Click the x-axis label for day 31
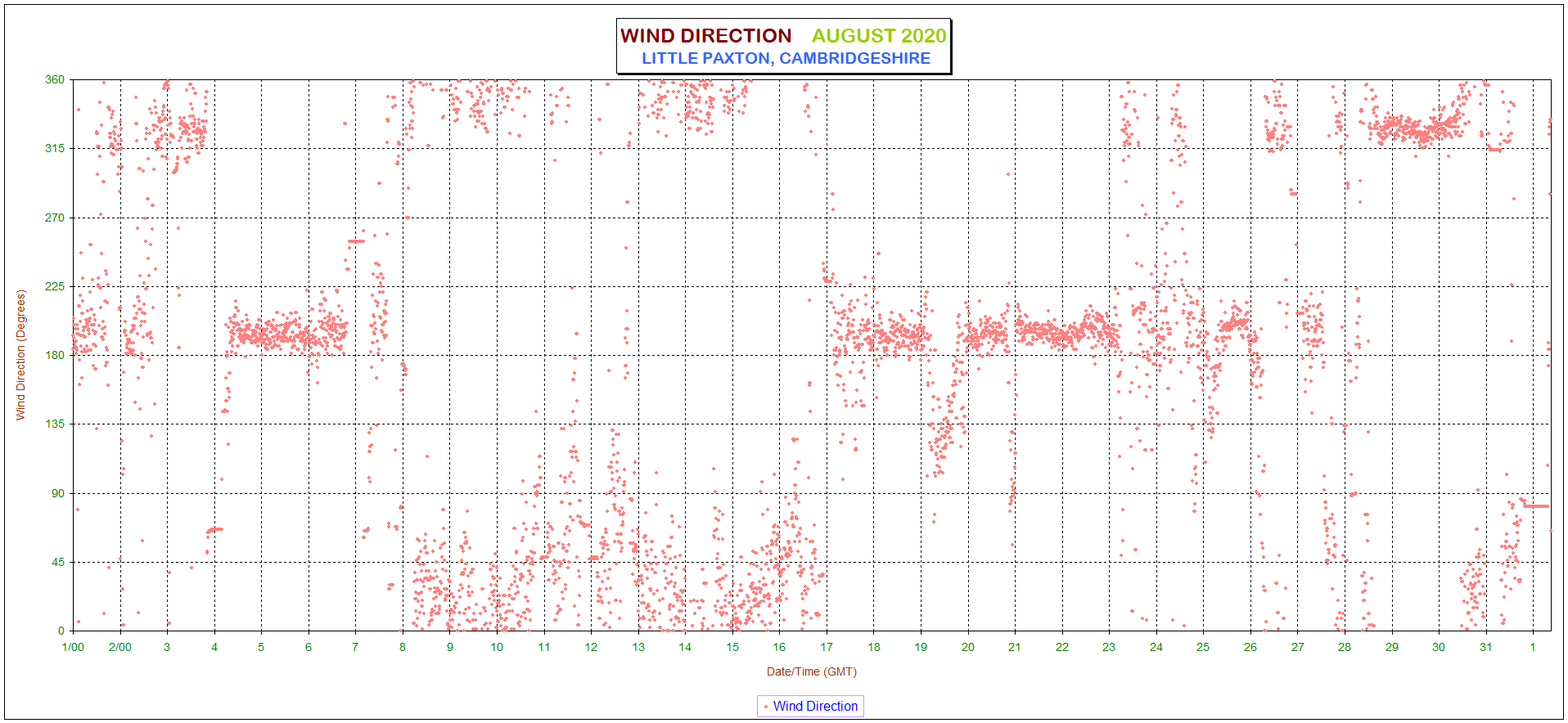The width and height of the screenshot is (1568, 723). (x=1486, y=647)
